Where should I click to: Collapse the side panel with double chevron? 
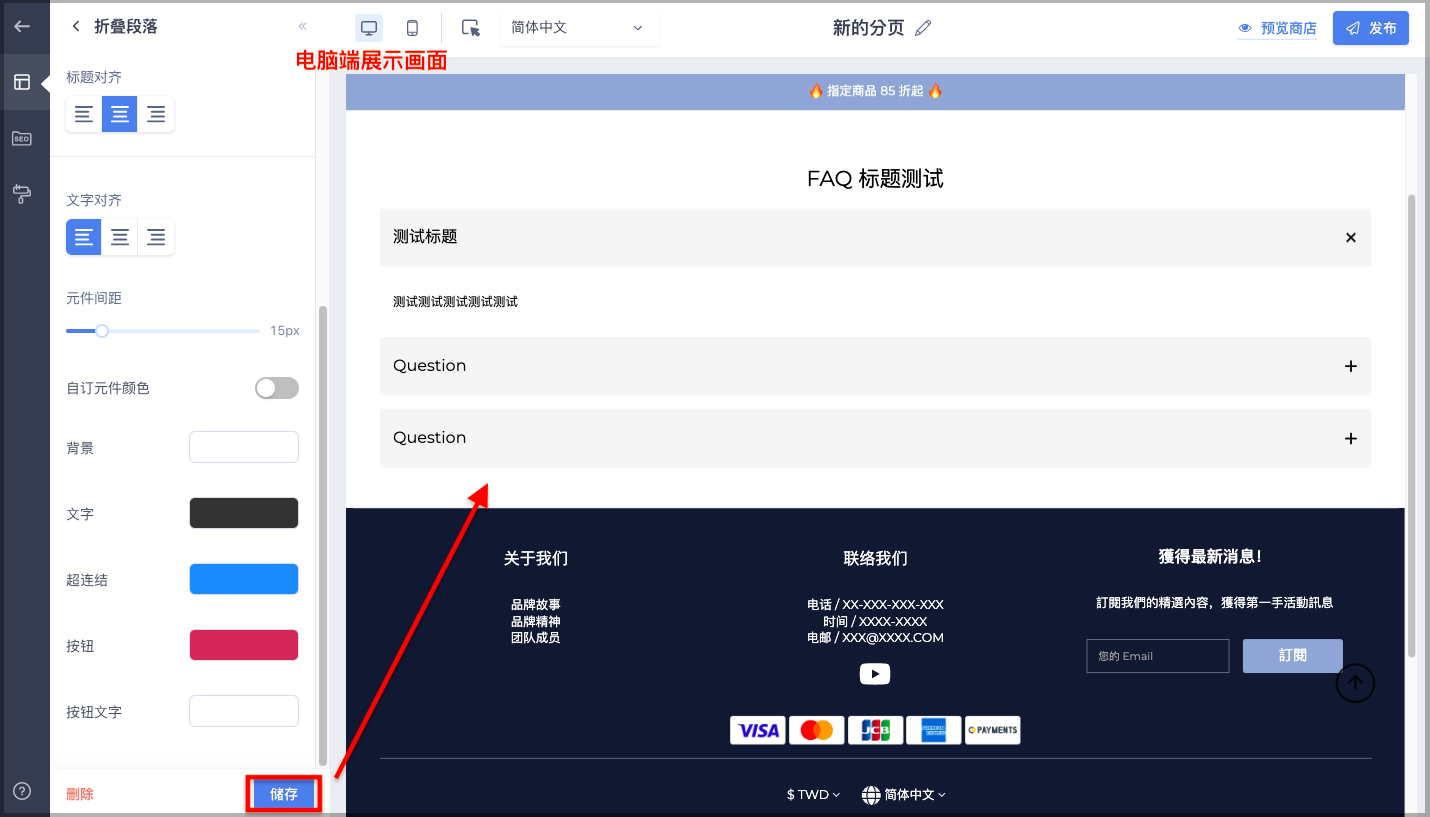[302, 27]
